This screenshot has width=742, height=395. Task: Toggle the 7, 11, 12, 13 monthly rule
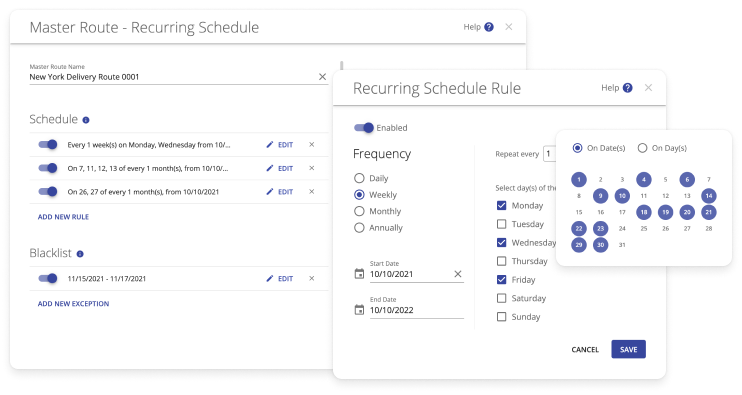[x=48, y=168]
